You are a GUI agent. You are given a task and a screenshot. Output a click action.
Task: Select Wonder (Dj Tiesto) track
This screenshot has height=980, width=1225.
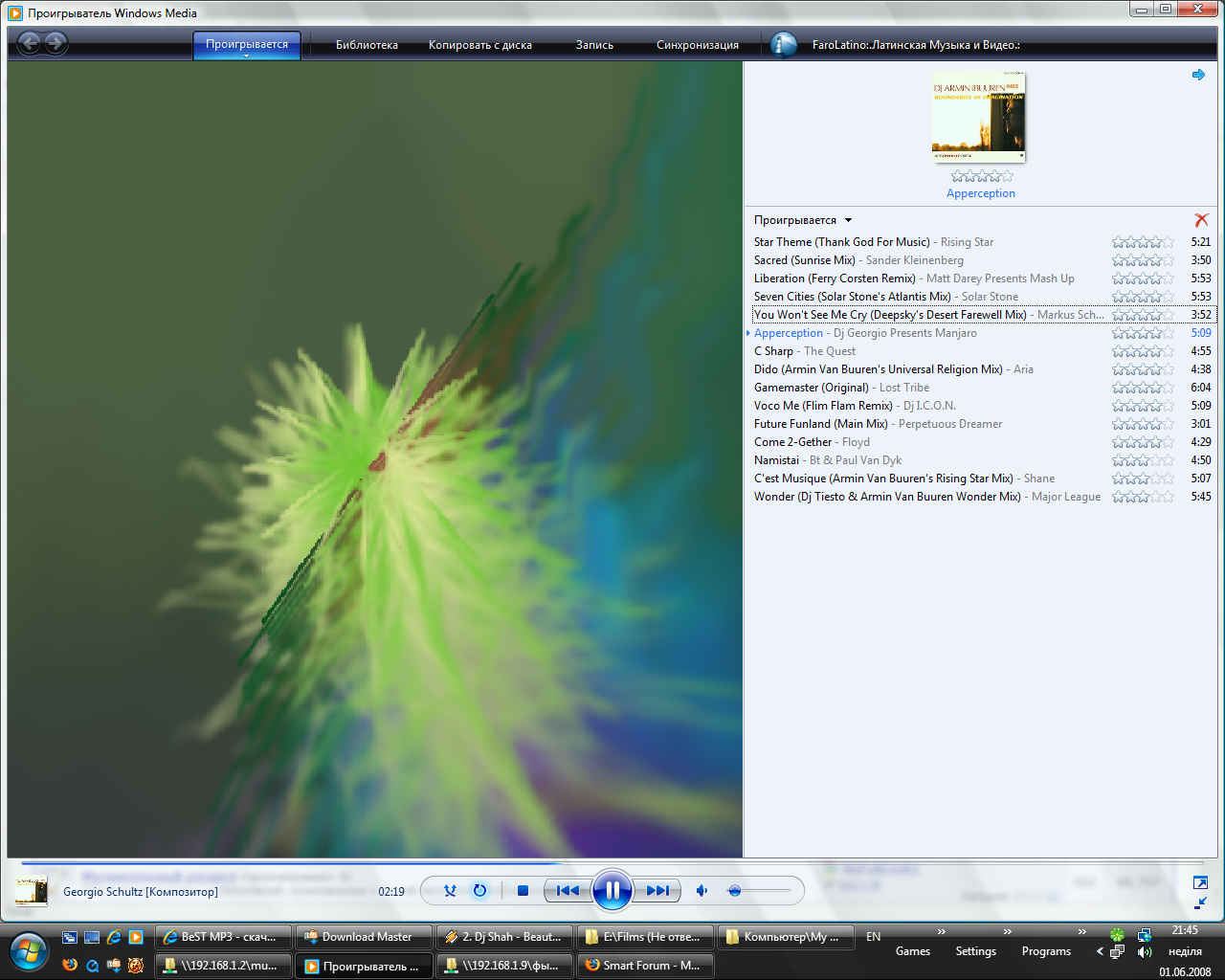982,497
